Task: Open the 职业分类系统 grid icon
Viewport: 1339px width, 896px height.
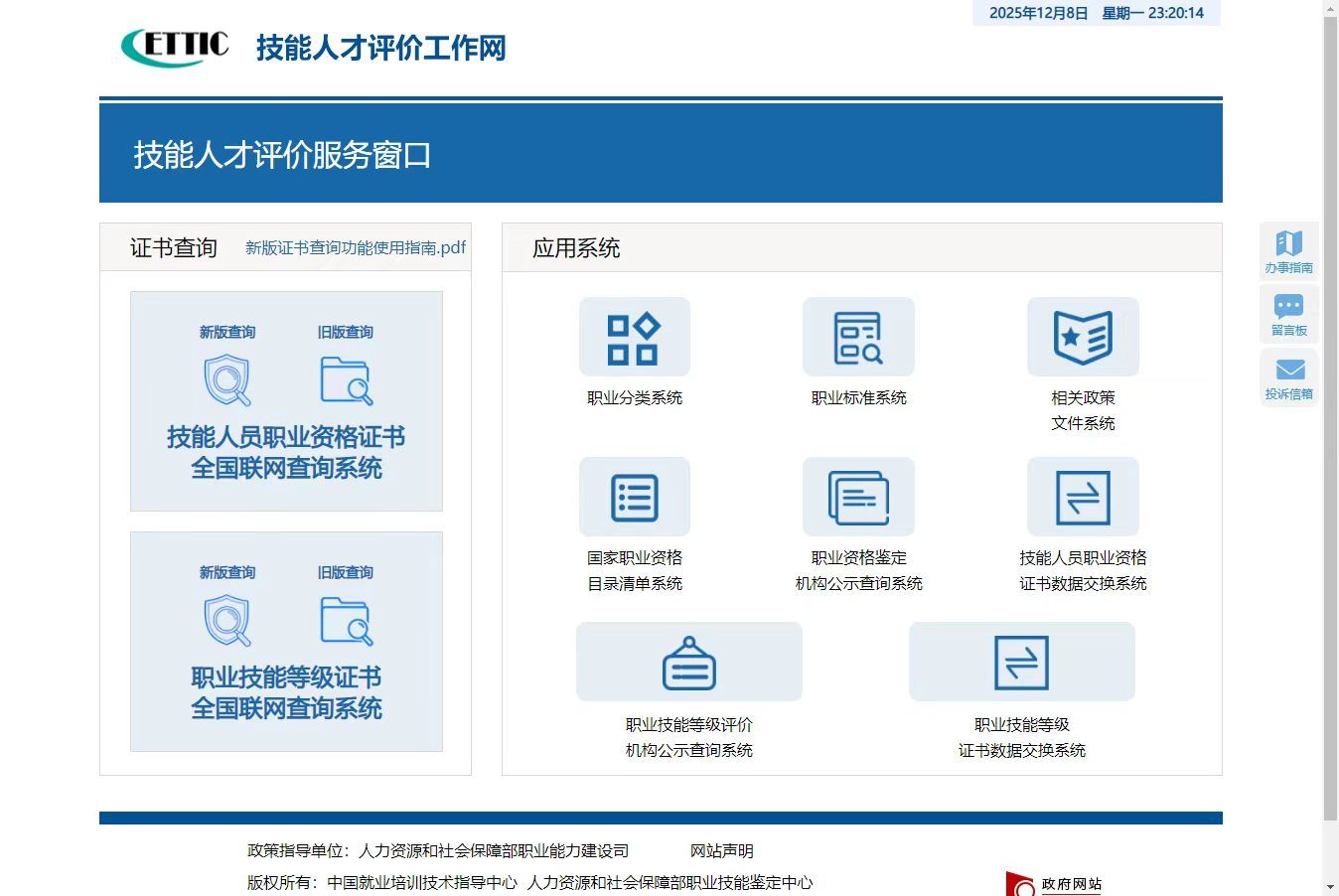Action: pyautogui.click(x=635, y=337)
